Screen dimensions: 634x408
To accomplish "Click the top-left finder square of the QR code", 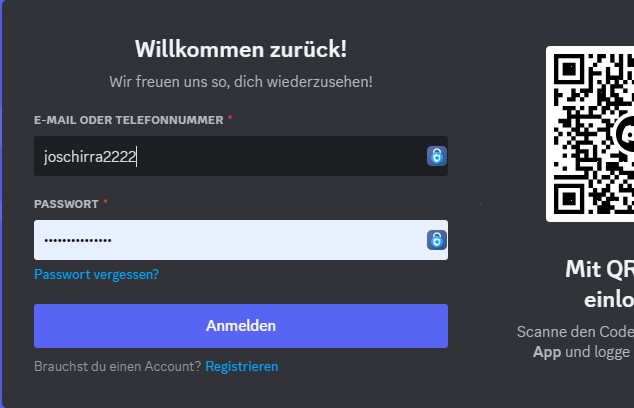I will 570,70.
